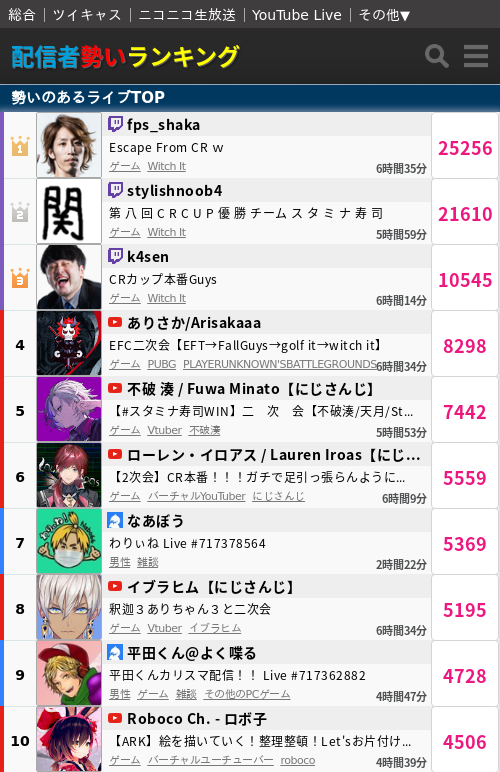Screen dimensions: 500x772
Task: Expand the その他▼ dropdown menu
Action: (384, 15)
